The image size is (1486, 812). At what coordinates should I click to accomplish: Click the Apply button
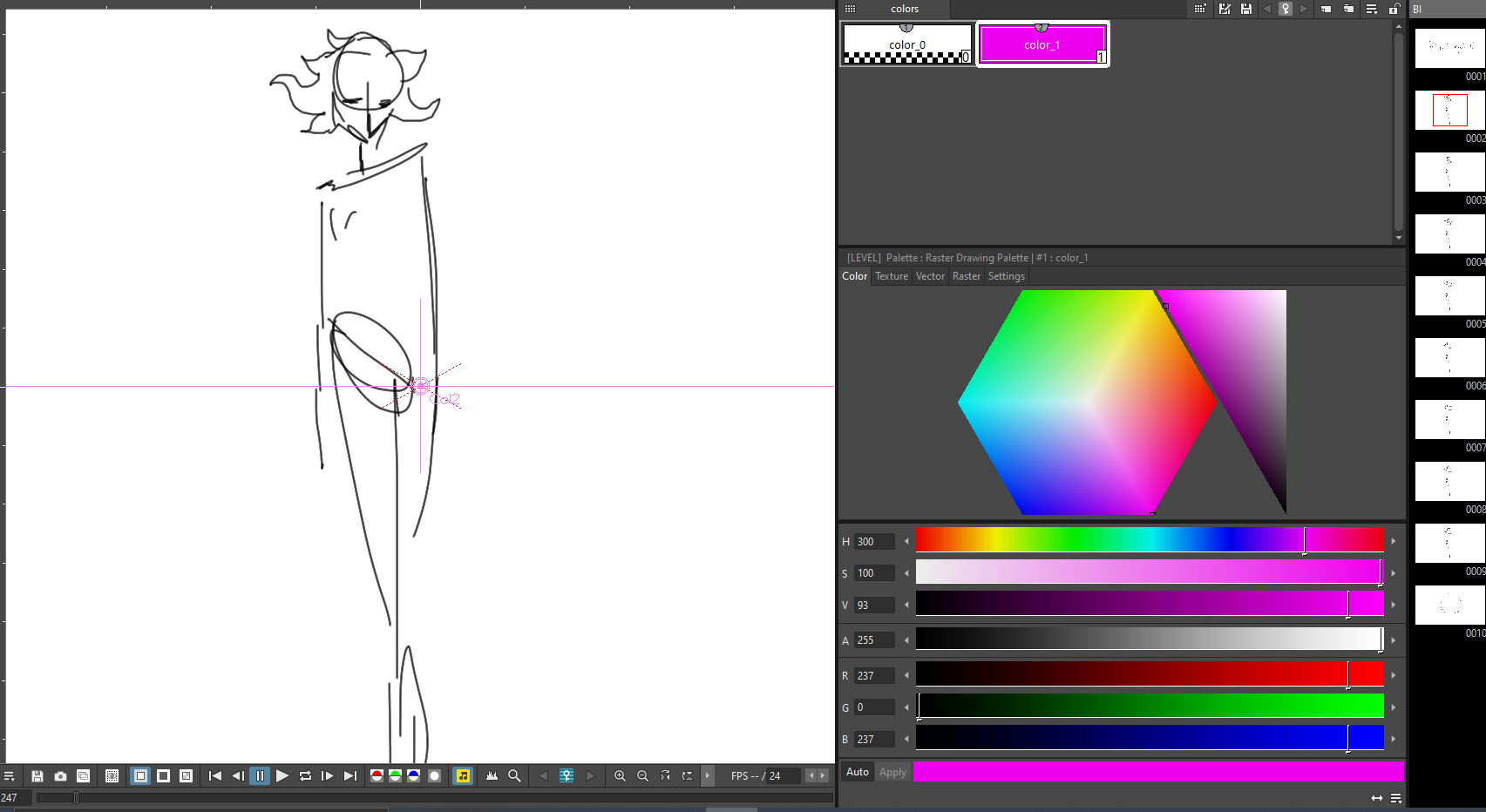(892, 772)
